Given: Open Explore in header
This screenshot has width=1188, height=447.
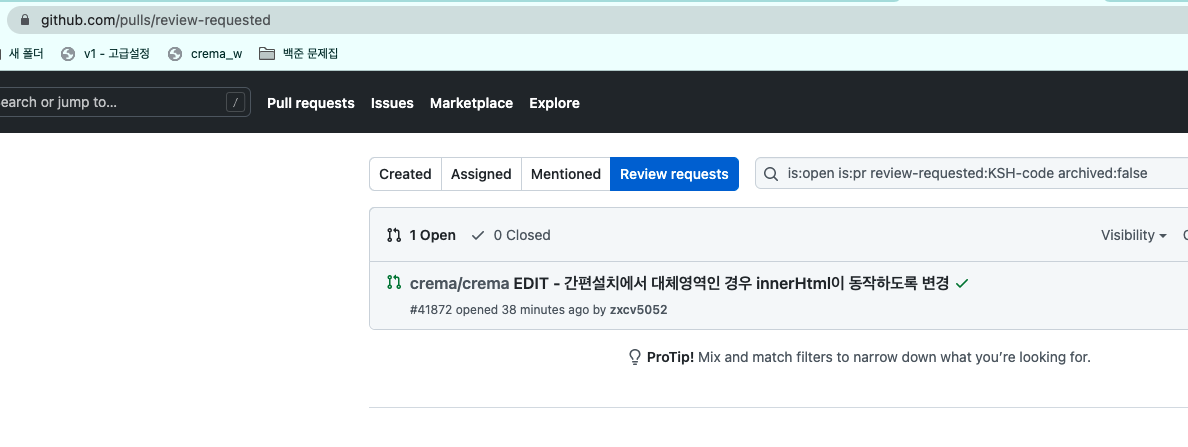Looking at the screenshot, I should [555, 103].
